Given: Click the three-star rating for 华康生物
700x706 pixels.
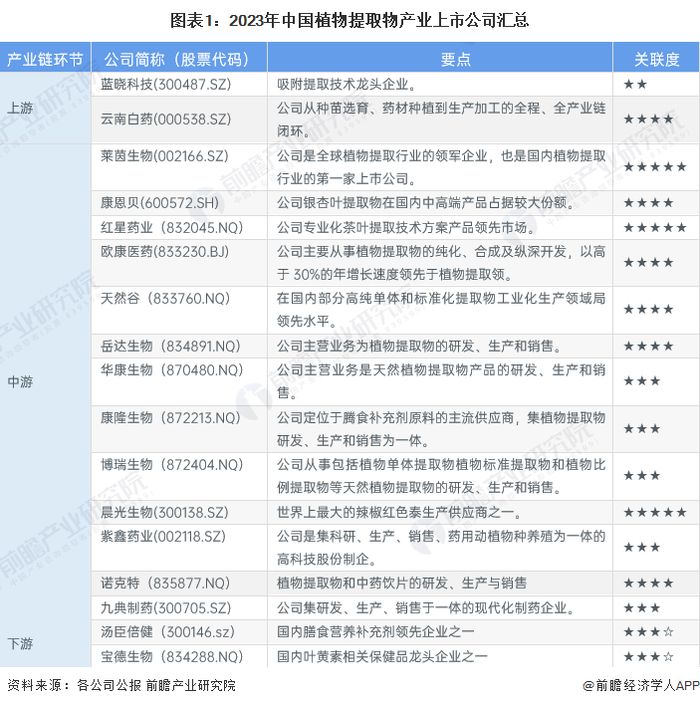Looking at the screenshot, I should [642, 381].
